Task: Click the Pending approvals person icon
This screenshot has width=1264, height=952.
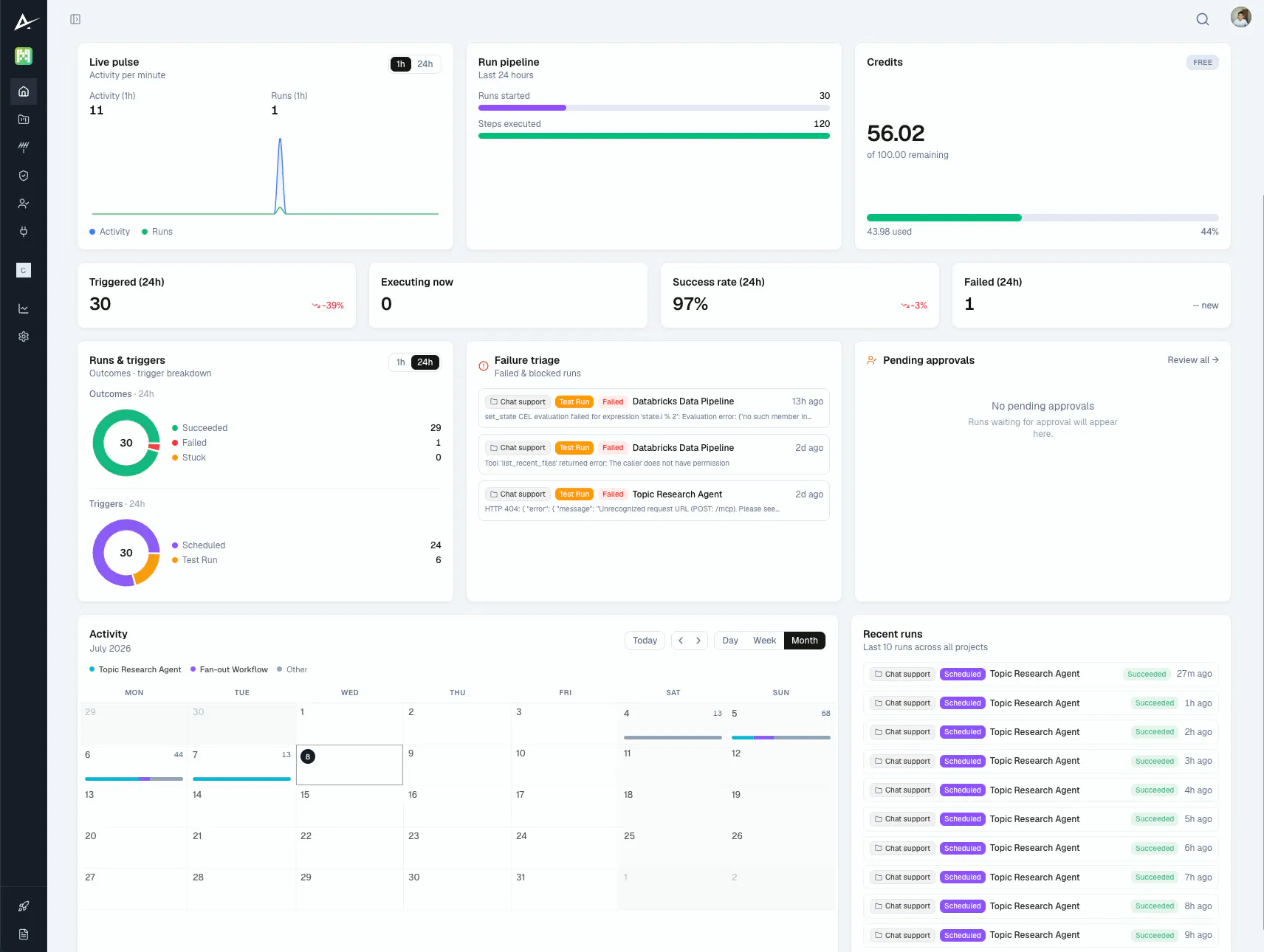Action: tap(872, 360)
